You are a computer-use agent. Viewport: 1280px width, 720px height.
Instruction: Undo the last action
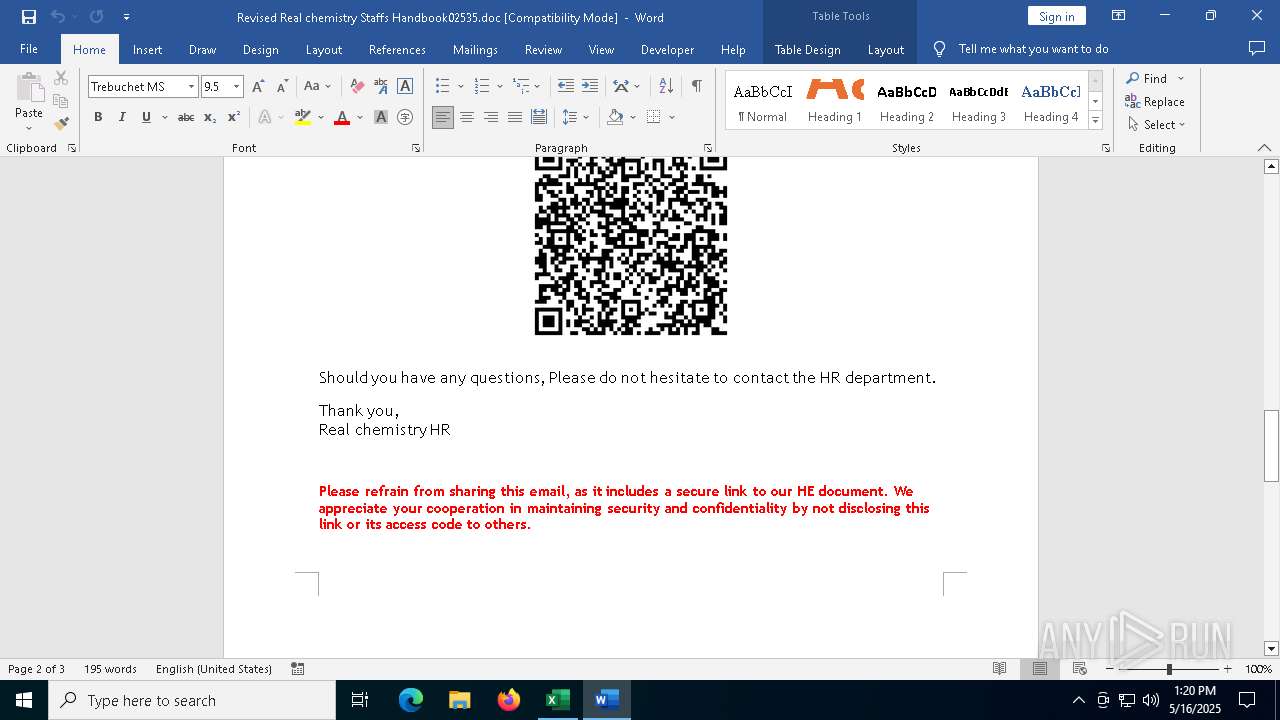pyautogui.click(x=57, y=17)
